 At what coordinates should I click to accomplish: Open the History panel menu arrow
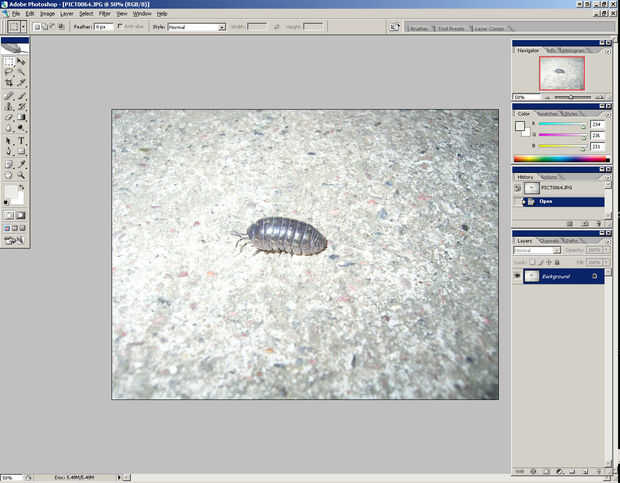pos(608,178)
